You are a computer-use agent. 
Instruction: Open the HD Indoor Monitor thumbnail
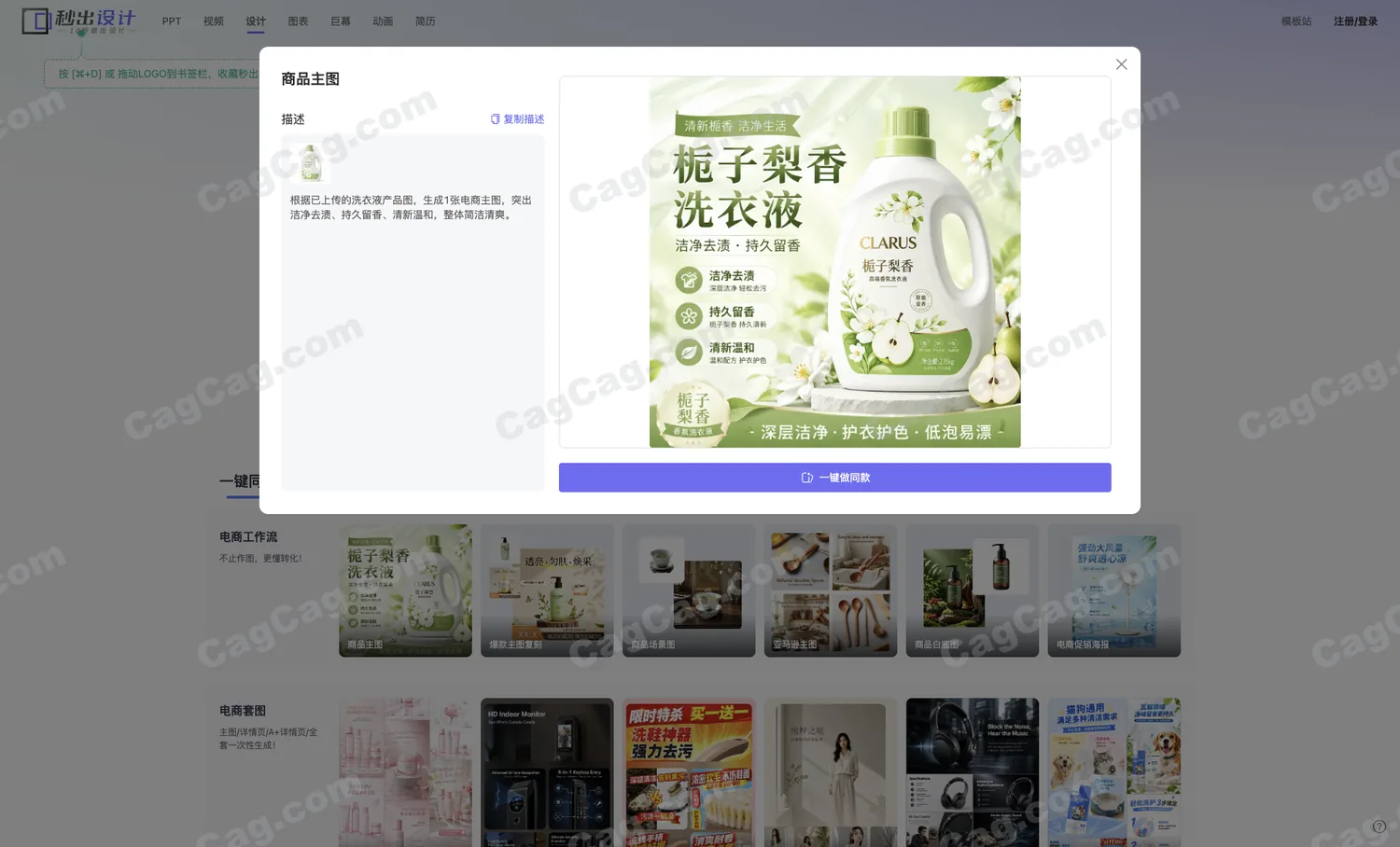click(547, 772)
